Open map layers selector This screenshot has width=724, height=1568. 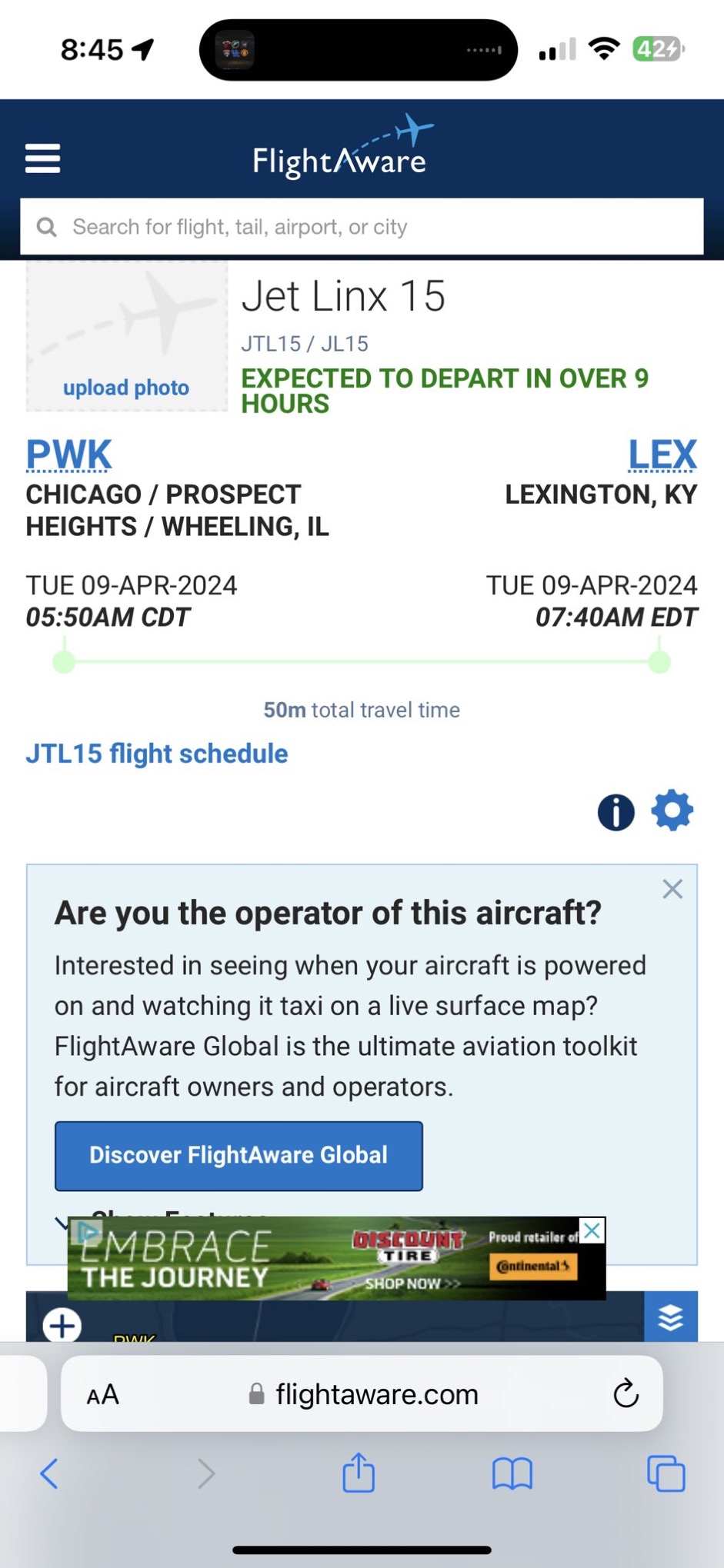(x=671, y=1317)
